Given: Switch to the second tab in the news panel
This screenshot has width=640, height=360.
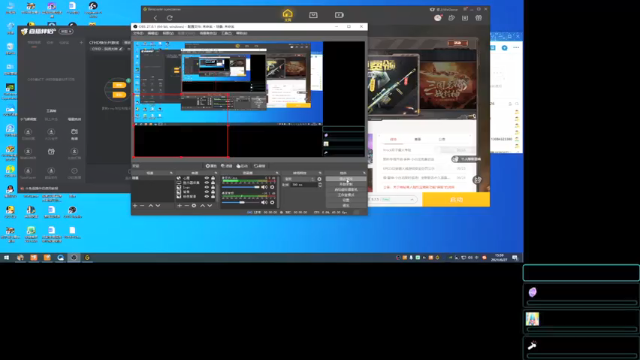Looking at the screenshot, I should click(418, 140).
